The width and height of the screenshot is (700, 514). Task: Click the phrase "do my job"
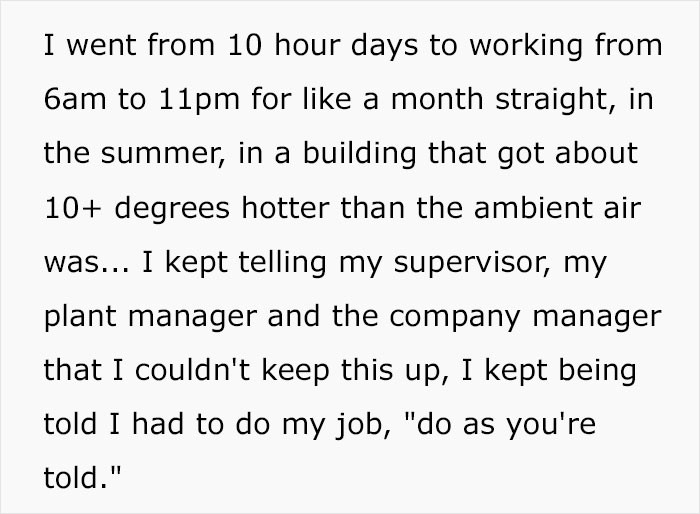(309, 426)
